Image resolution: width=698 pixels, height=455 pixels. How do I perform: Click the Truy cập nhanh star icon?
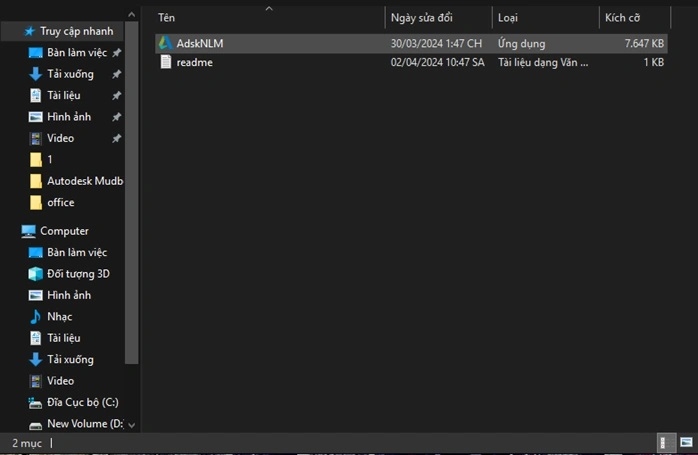29,31
